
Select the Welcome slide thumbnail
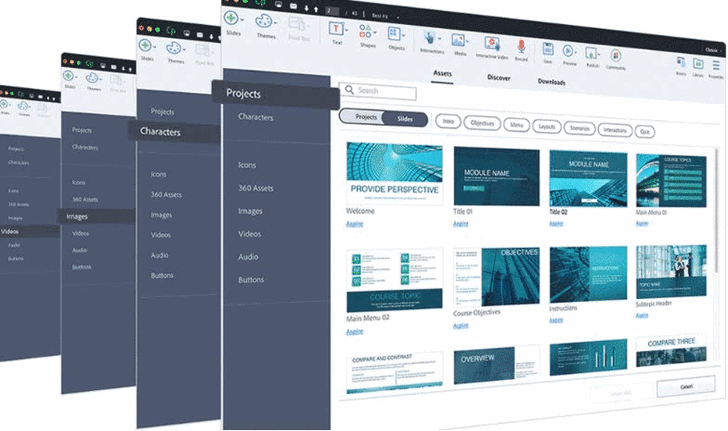click(394, 173)
